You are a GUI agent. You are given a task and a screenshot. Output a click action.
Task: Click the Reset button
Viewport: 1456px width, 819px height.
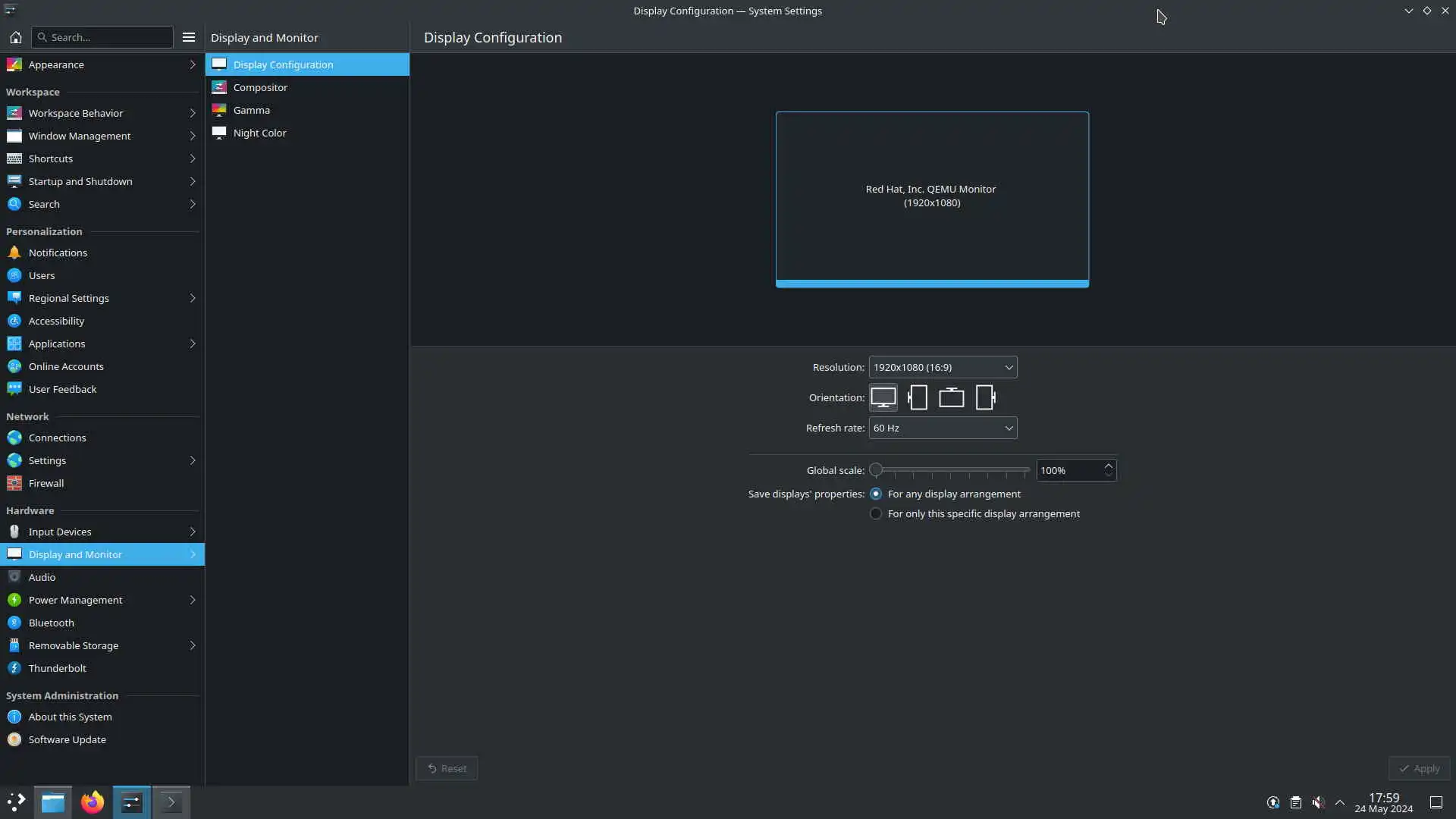coord(447,768)
